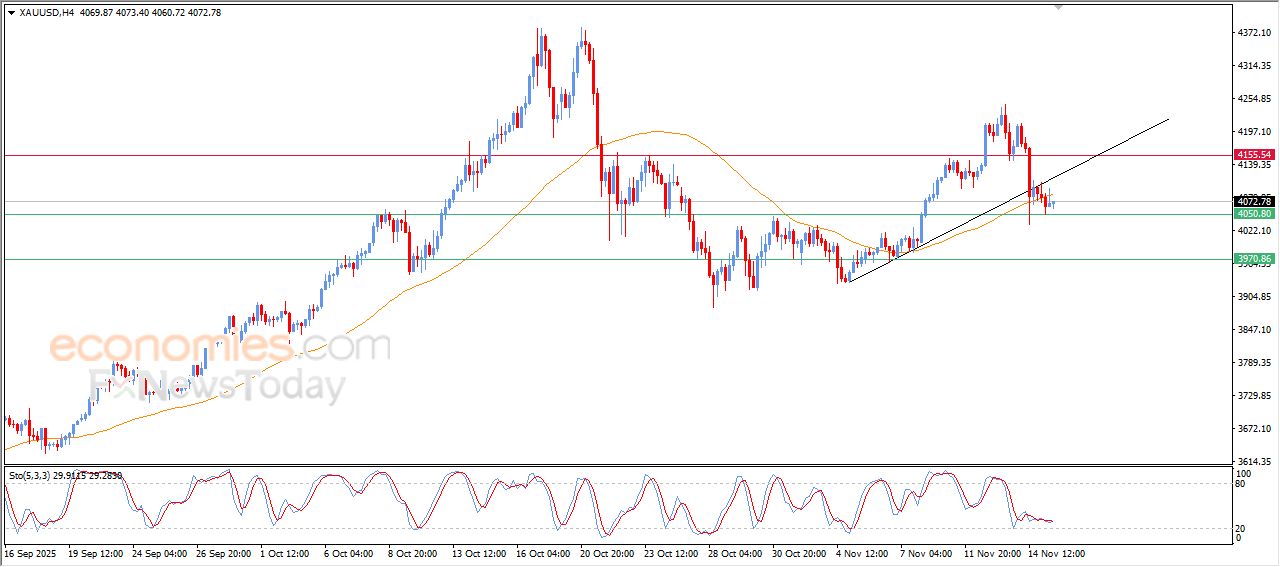Click the 30 Oct 20:00 time label
The width and height of the screenshot is (1280, 567).
pos(800,553)
